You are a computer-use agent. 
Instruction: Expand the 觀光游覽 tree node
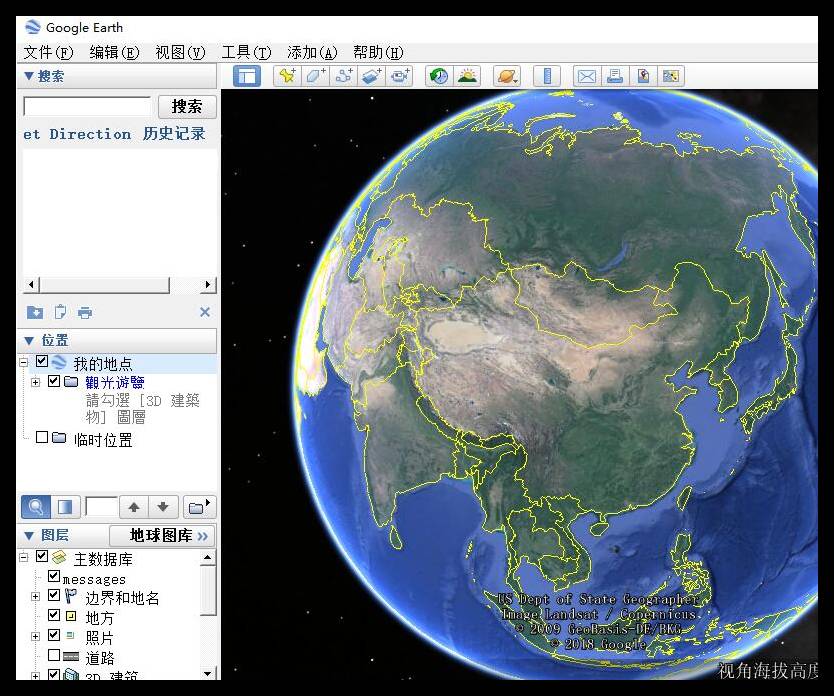36,382
